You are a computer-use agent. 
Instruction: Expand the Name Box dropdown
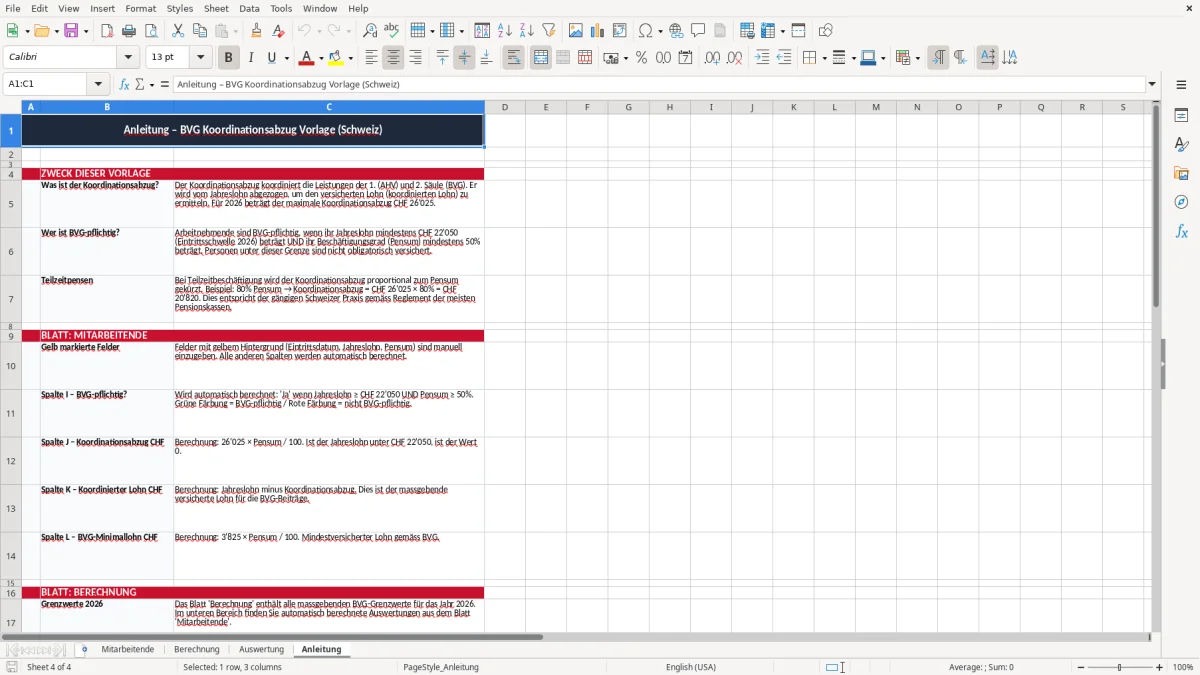[98, 84]
